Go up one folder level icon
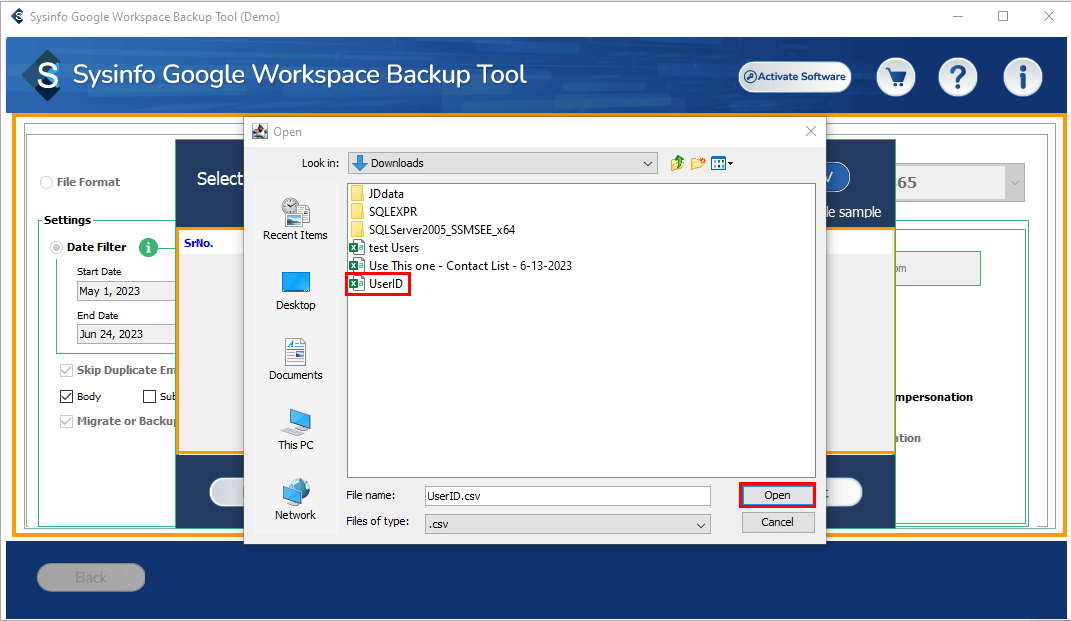This screenshot has width=1071, height=621. point(677,163)
